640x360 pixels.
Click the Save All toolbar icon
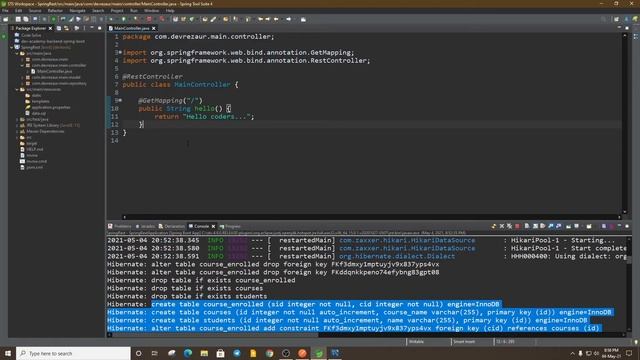tap(25, 19)
